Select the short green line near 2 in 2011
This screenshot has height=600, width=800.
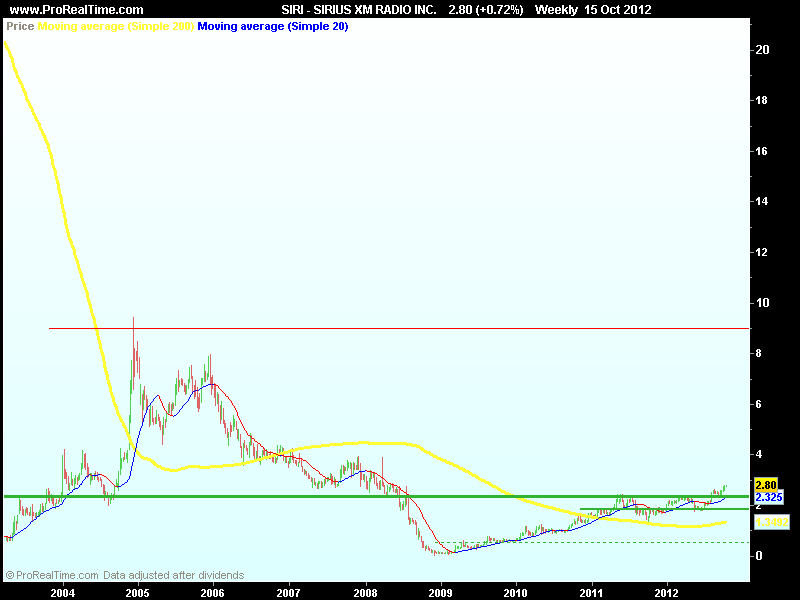(664, 509)
